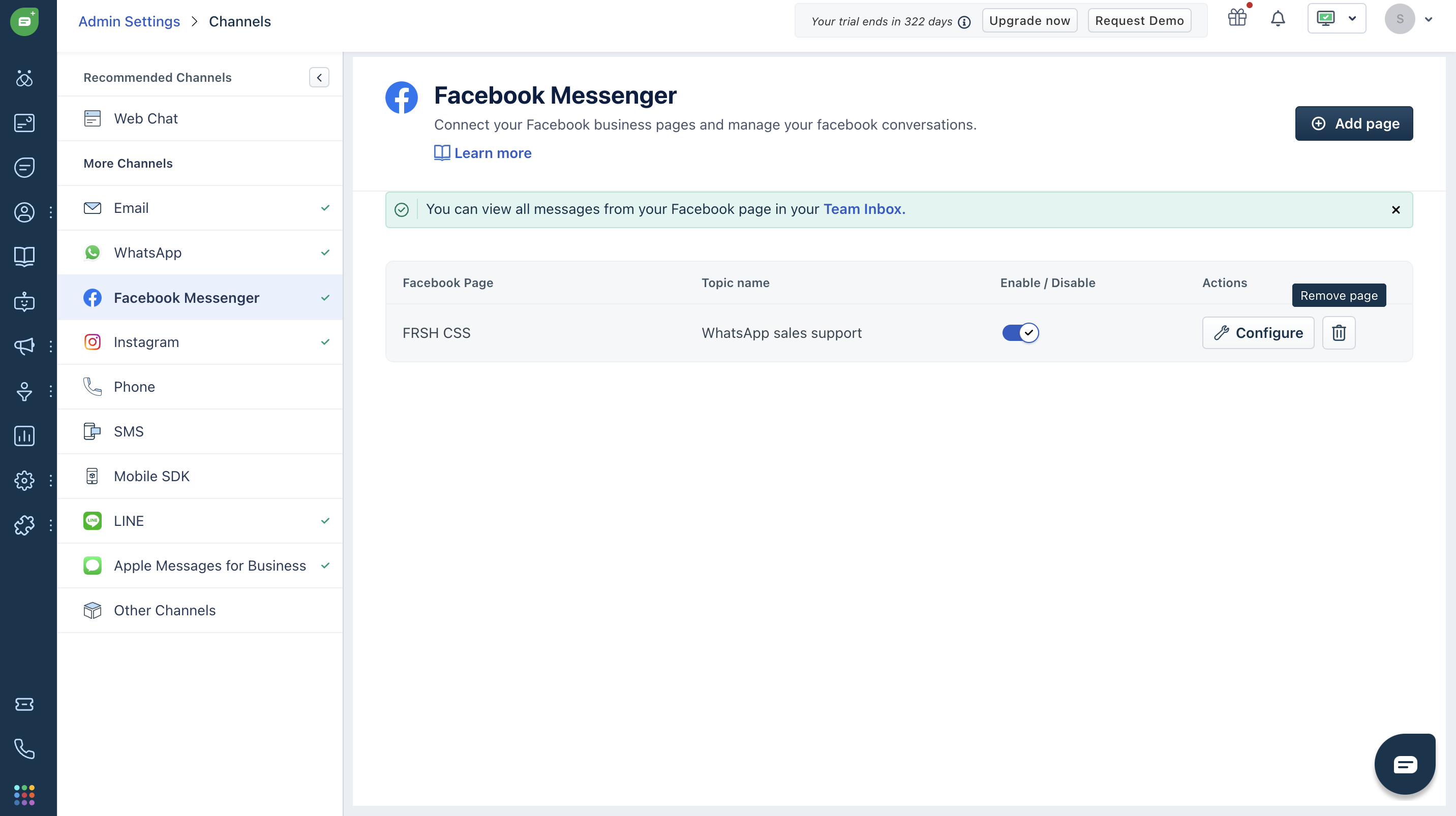1456x816 pixels.
Task: Click the Add page button
Action: click(1354, 123)
